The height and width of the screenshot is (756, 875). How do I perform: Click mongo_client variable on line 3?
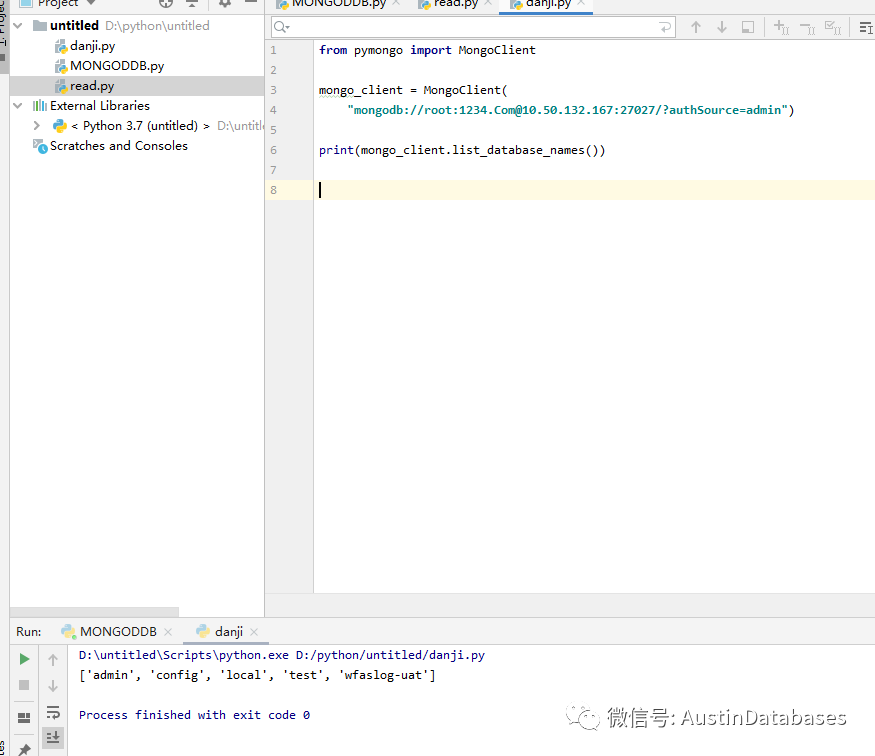360,90
